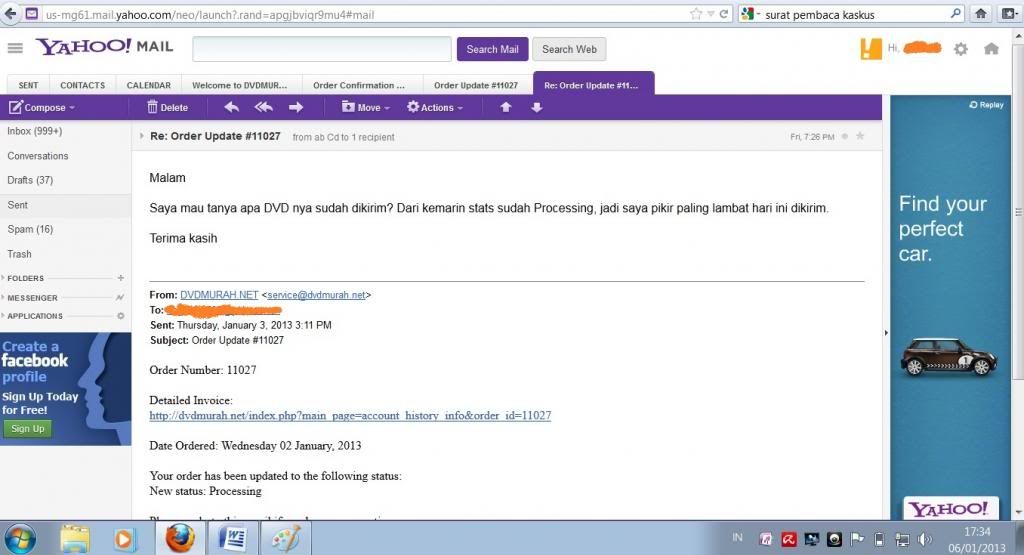Switch to the CONTACTS tab
1024x555 pixels.
coord(82,86)
